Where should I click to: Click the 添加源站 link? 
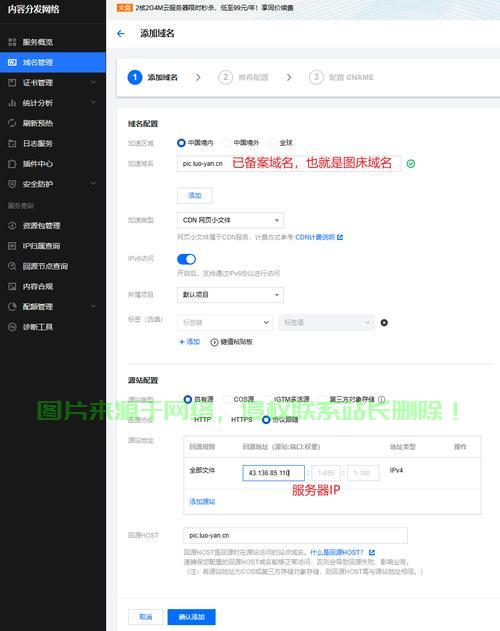click(202, 501)
